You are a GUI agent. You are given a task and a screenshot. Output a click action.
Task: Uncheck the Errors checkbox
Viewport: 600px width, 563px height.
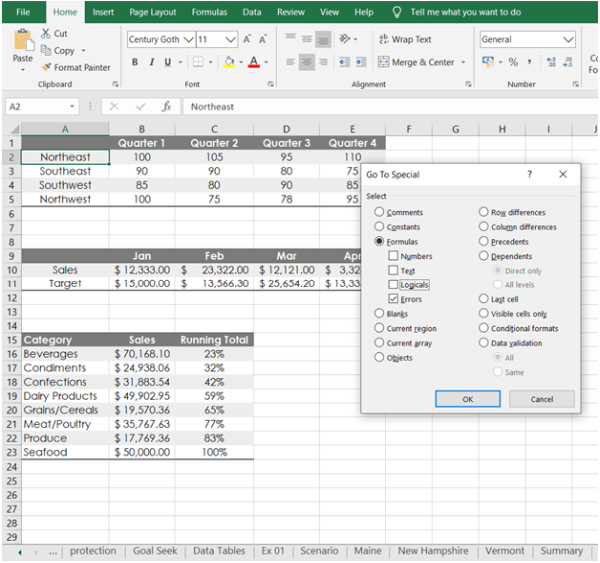pyautogui.click(x=394, y=299)
